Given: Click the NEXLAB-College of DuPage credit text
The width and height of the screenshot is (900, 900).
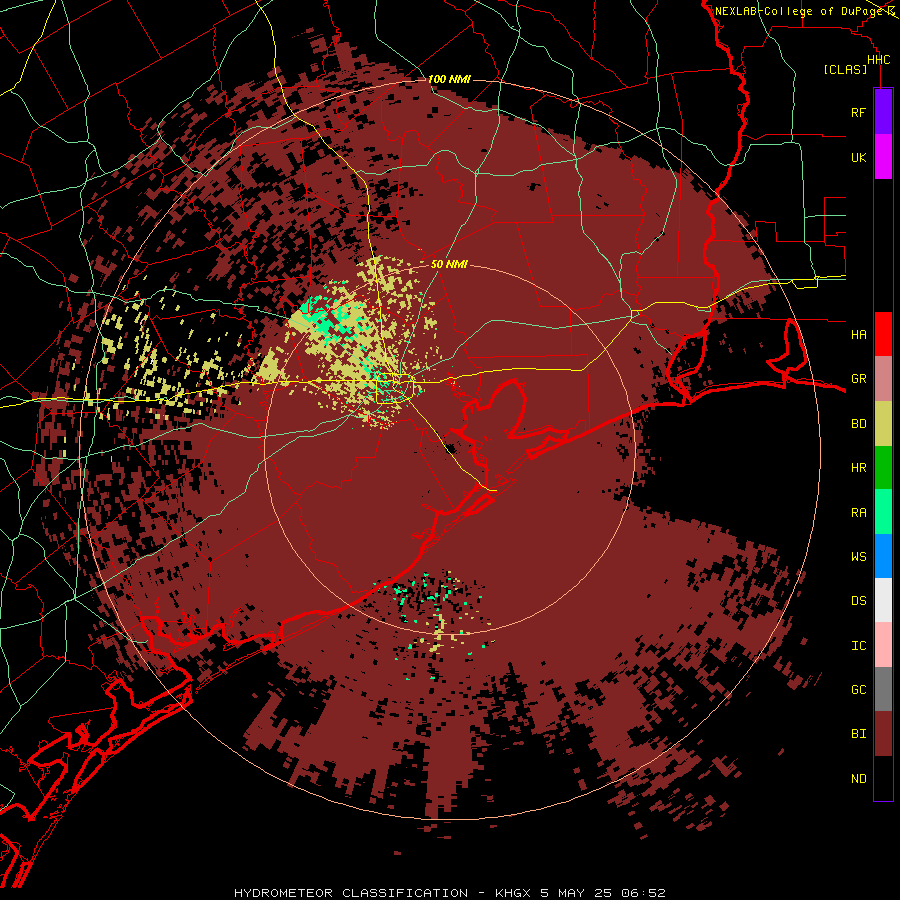Looking at the screenshot, I should 798,11.
